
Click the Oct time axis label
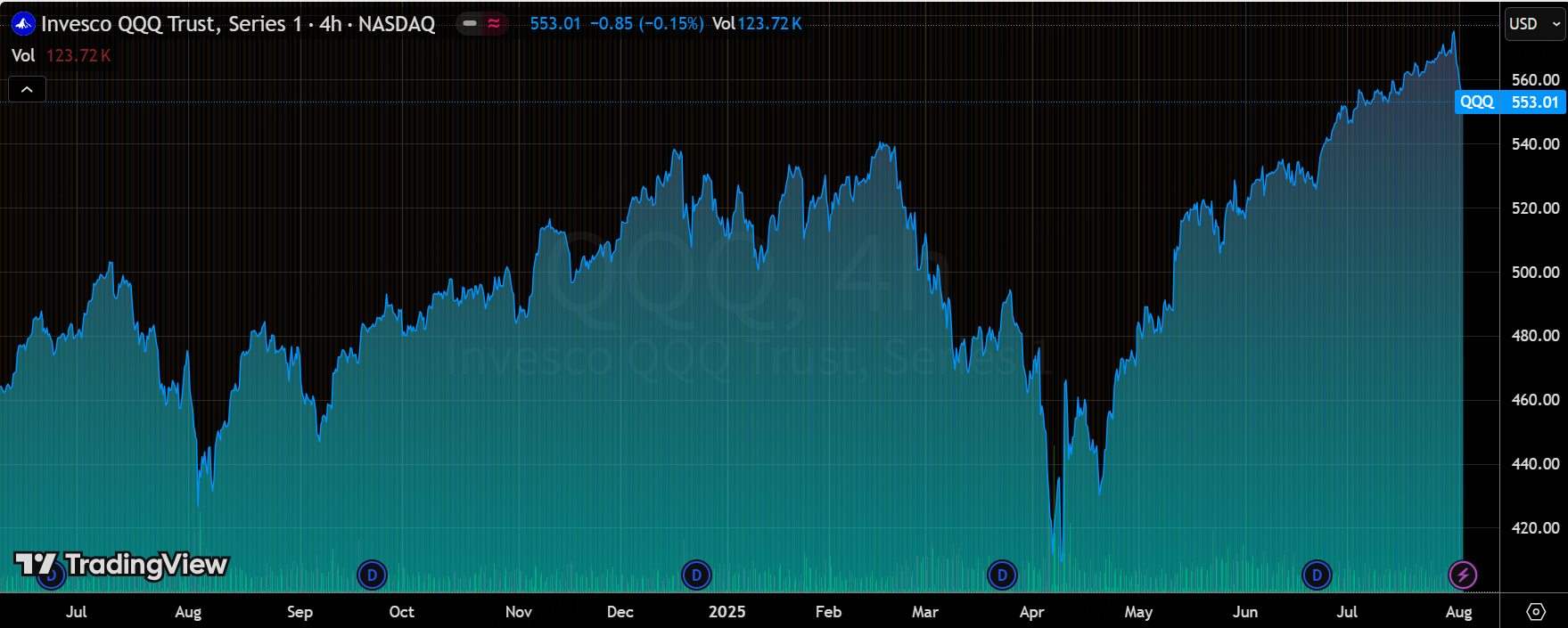[x=401, y=612]
